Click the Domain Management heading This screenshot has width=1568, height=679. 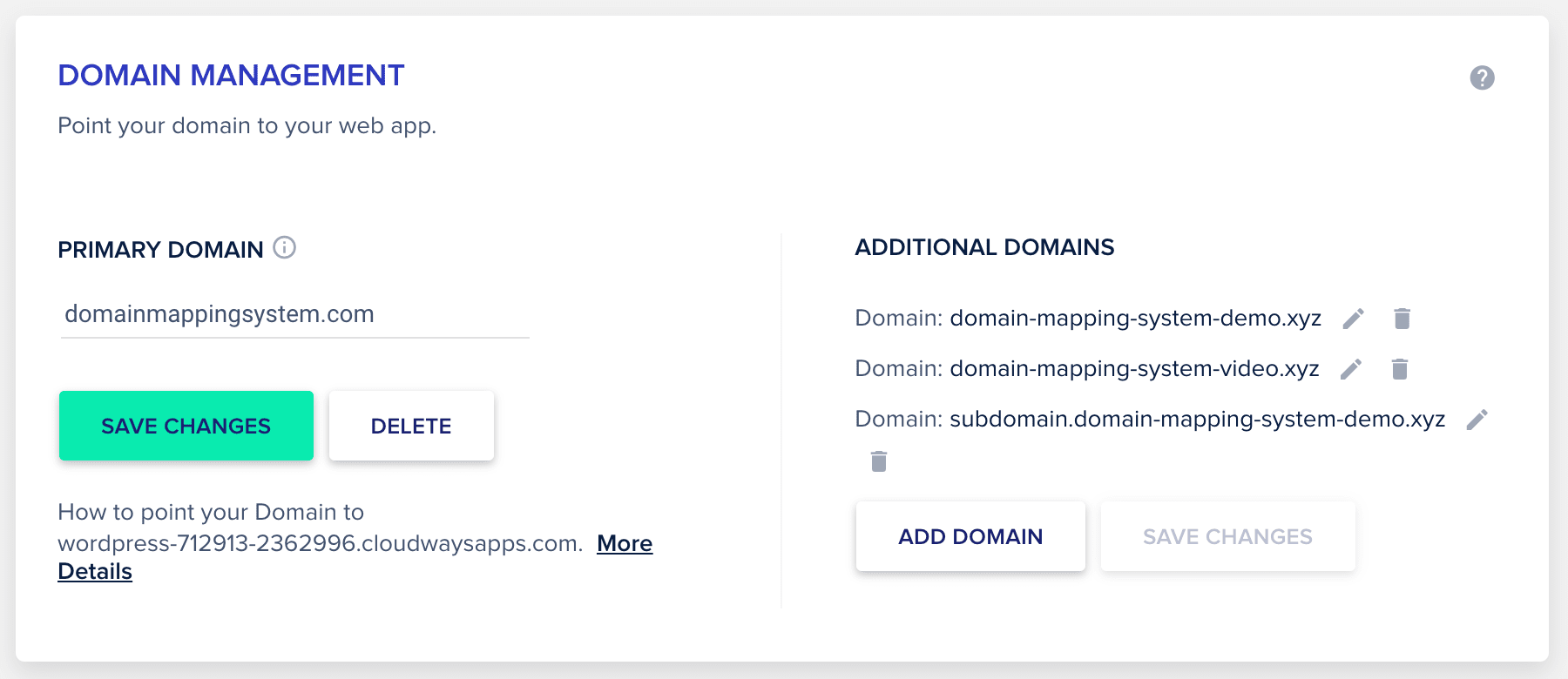[231, 76]
